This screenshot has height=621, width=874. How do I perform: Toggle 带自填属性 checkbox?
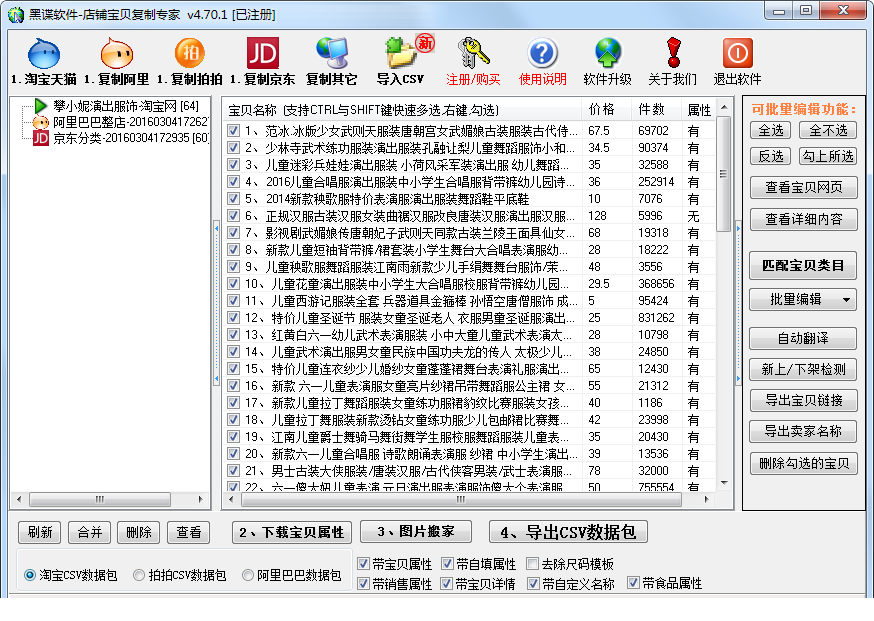pyautogui.click(x=447, y=564)
